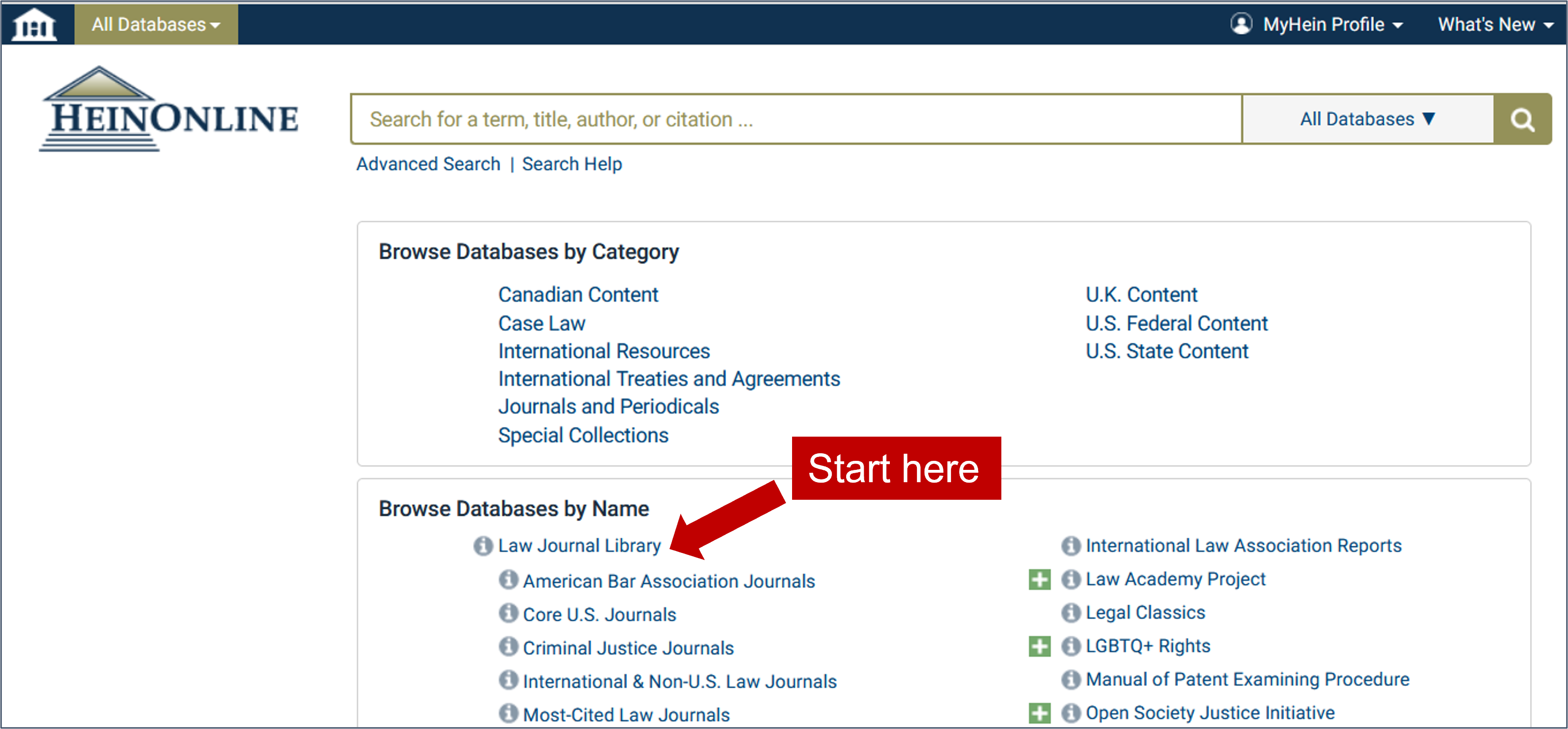Browse U.S. State Content category
This screenshot has width=1568, height=729.
click(1167, 352)
